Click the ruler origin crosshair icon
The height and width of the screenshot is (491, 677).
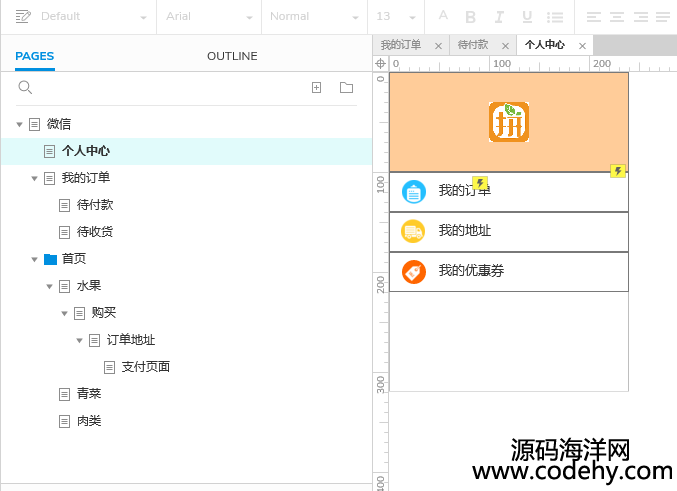(x=380, y=63)
